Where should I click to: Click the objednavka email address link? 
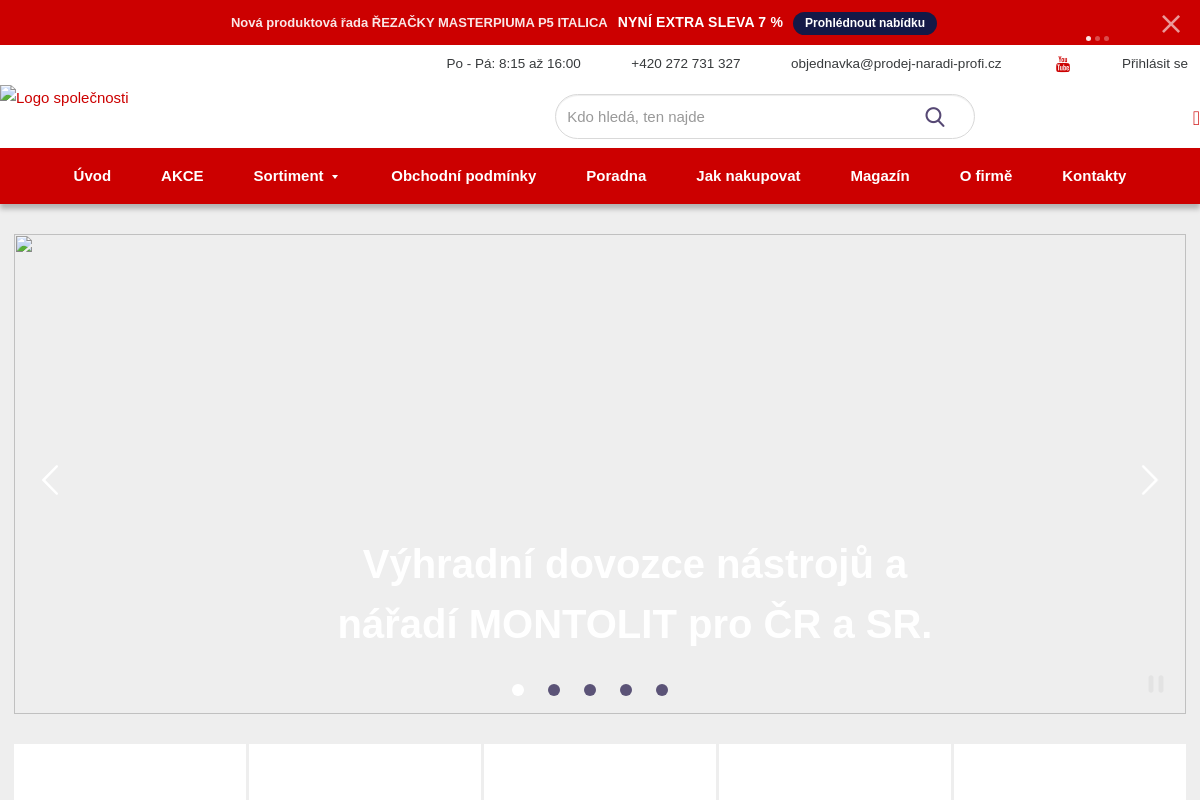[896, 64]
